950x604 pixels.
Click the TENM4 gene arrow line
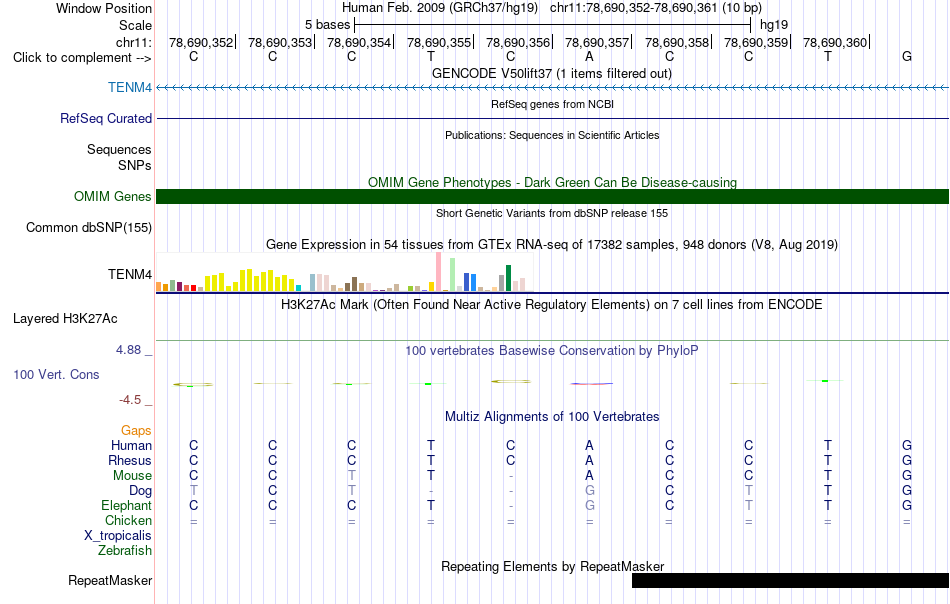(553, 88)
